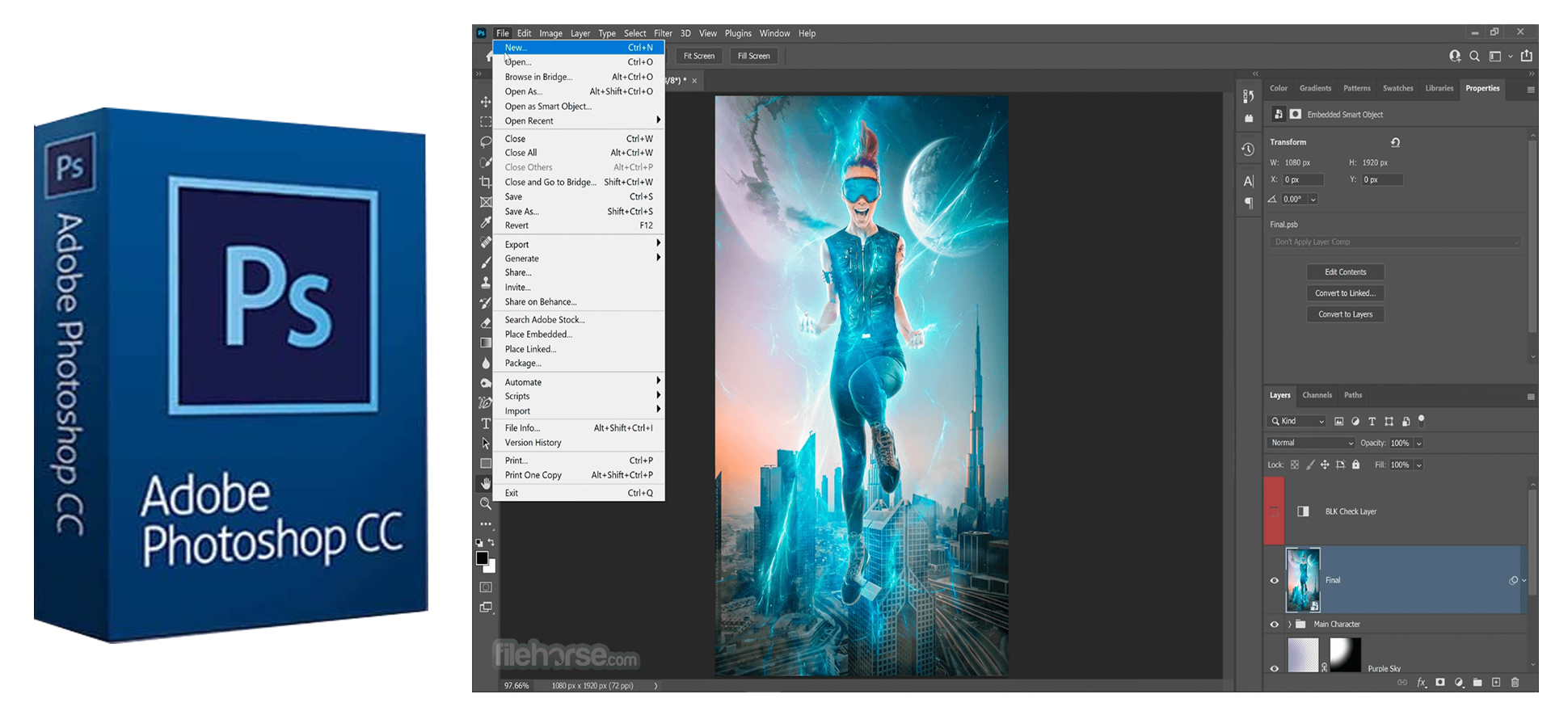Create a new layer
The height and width of the screenshot is (711, 1568).
point(1496,683)
